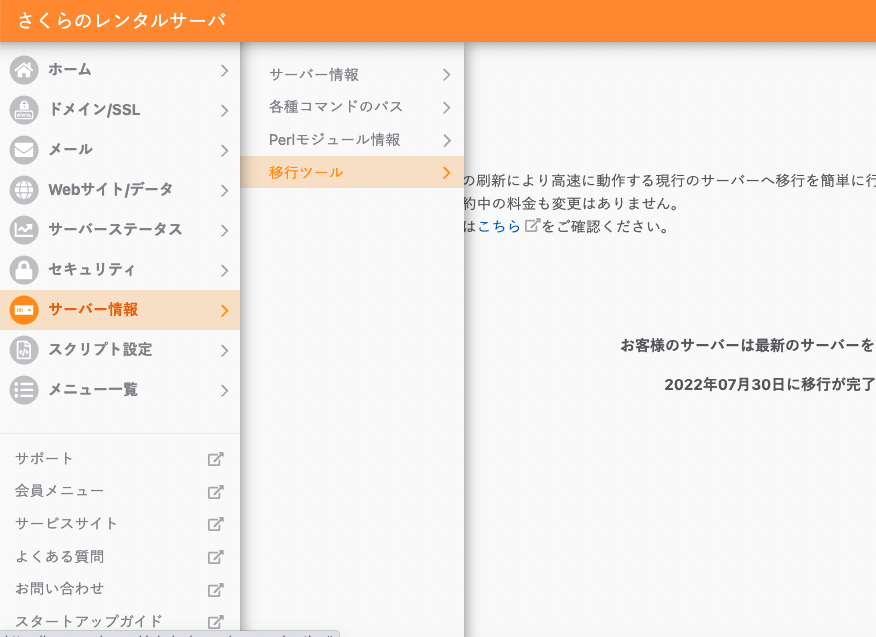Viewport: 876px width, 637px height.
Task: Expand the メニュー一覧 chevron arrow
Action: click(x=224, y=391)
